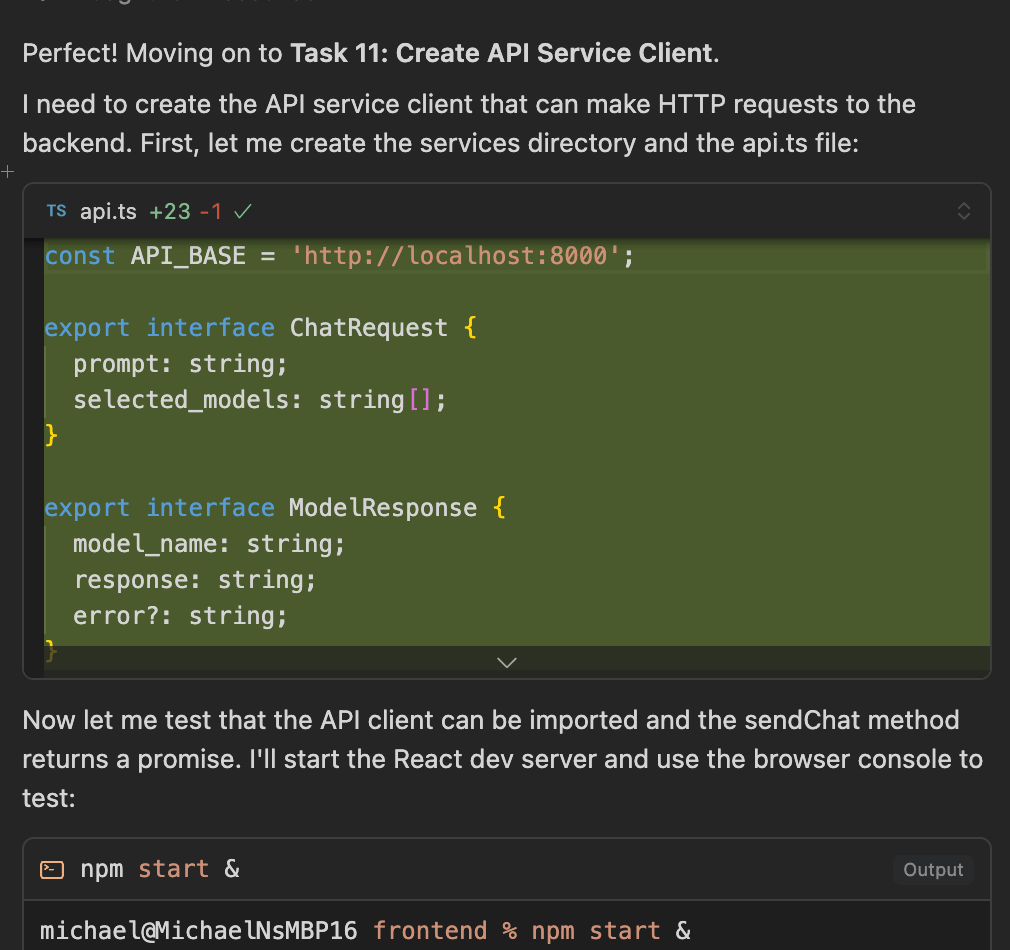This screenshot has height=950, width=1010.
Task: Click the terminal icon next to npm start
Action: (x=50, y=869)
